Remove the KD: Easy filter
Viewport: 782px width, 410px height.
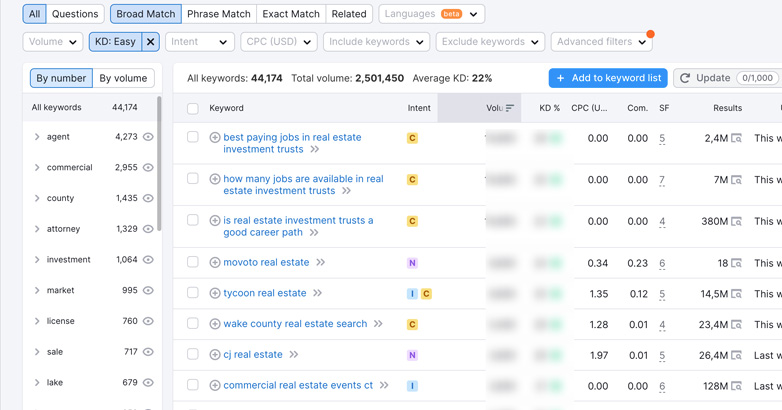tap(151, 42)
